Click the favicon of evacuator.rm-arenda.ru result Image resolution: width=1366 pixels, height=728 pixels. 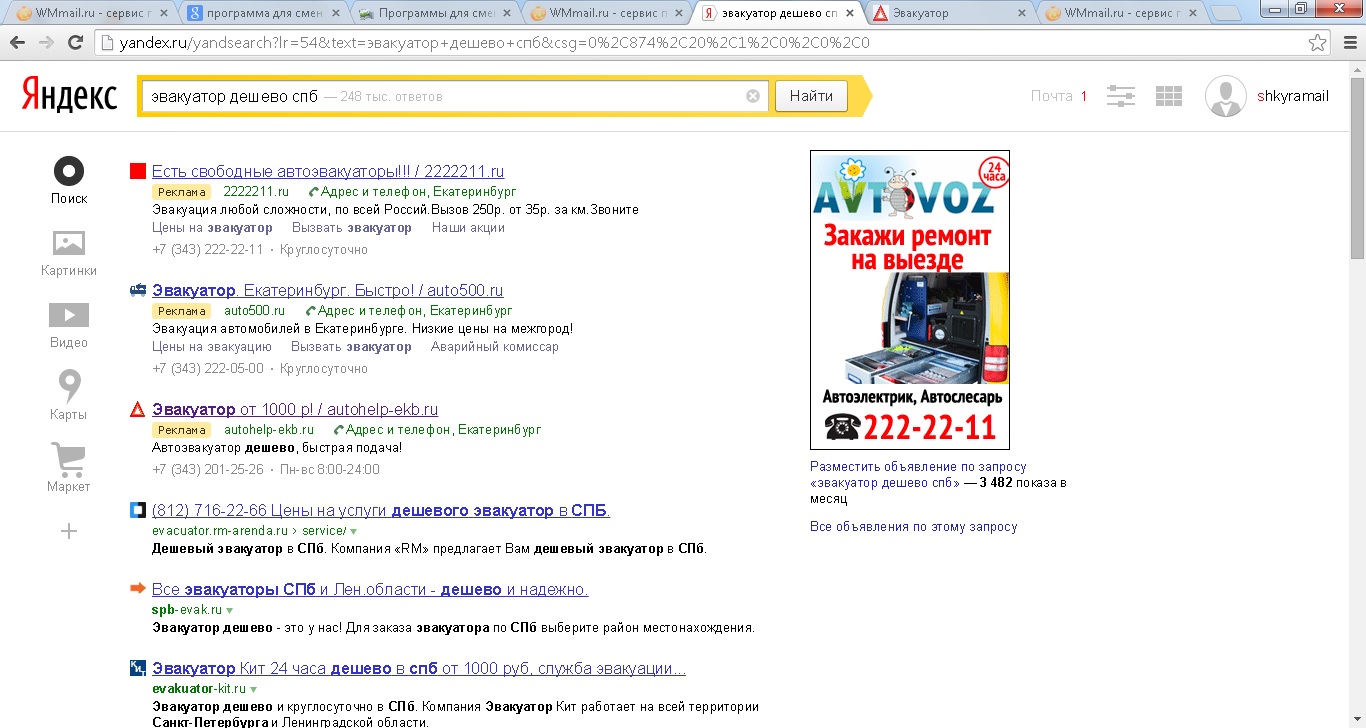pyautogui.click(x=138, y=510)
